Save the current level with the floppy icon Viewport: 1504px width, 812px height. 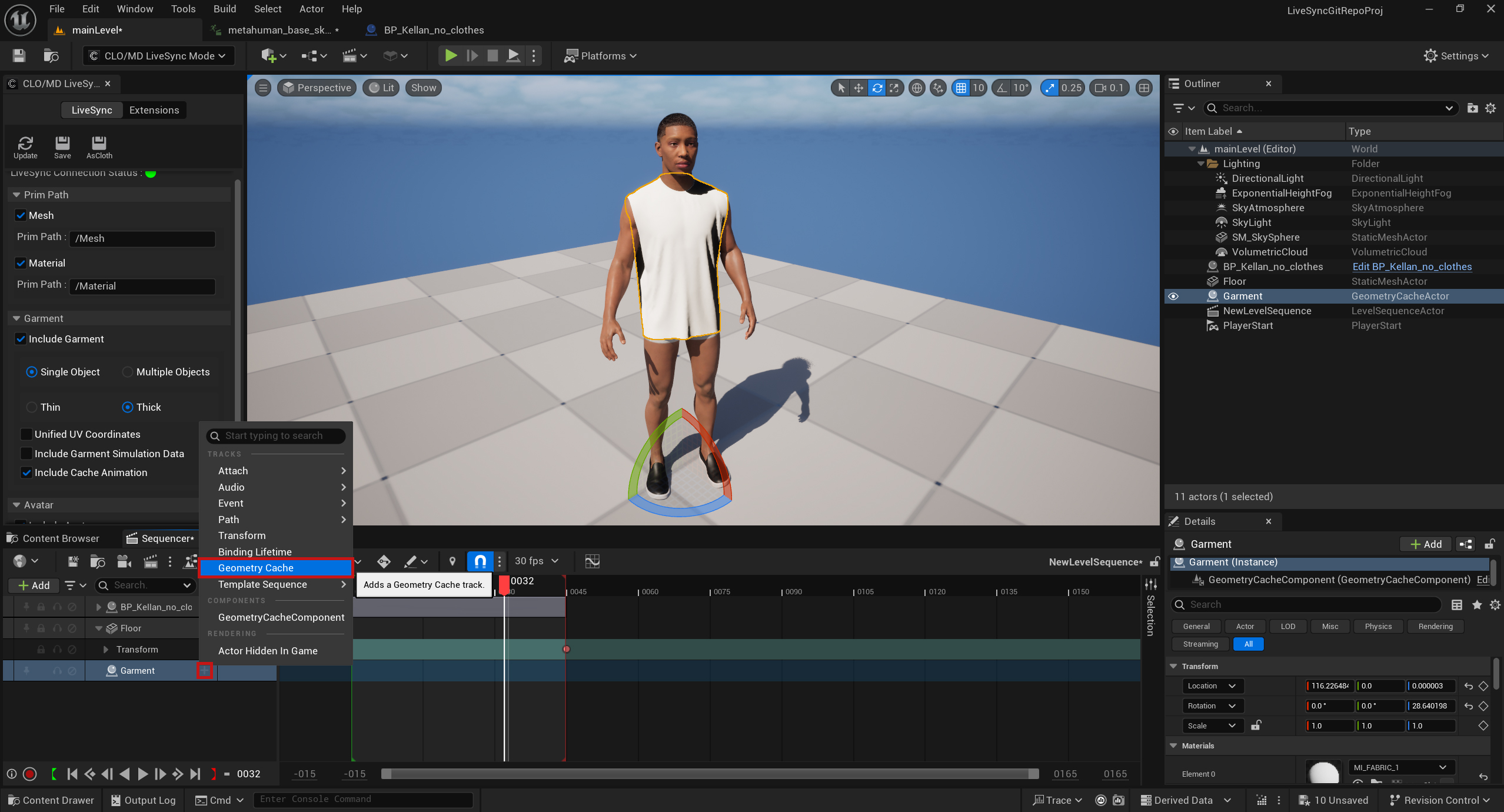point(19,56)
